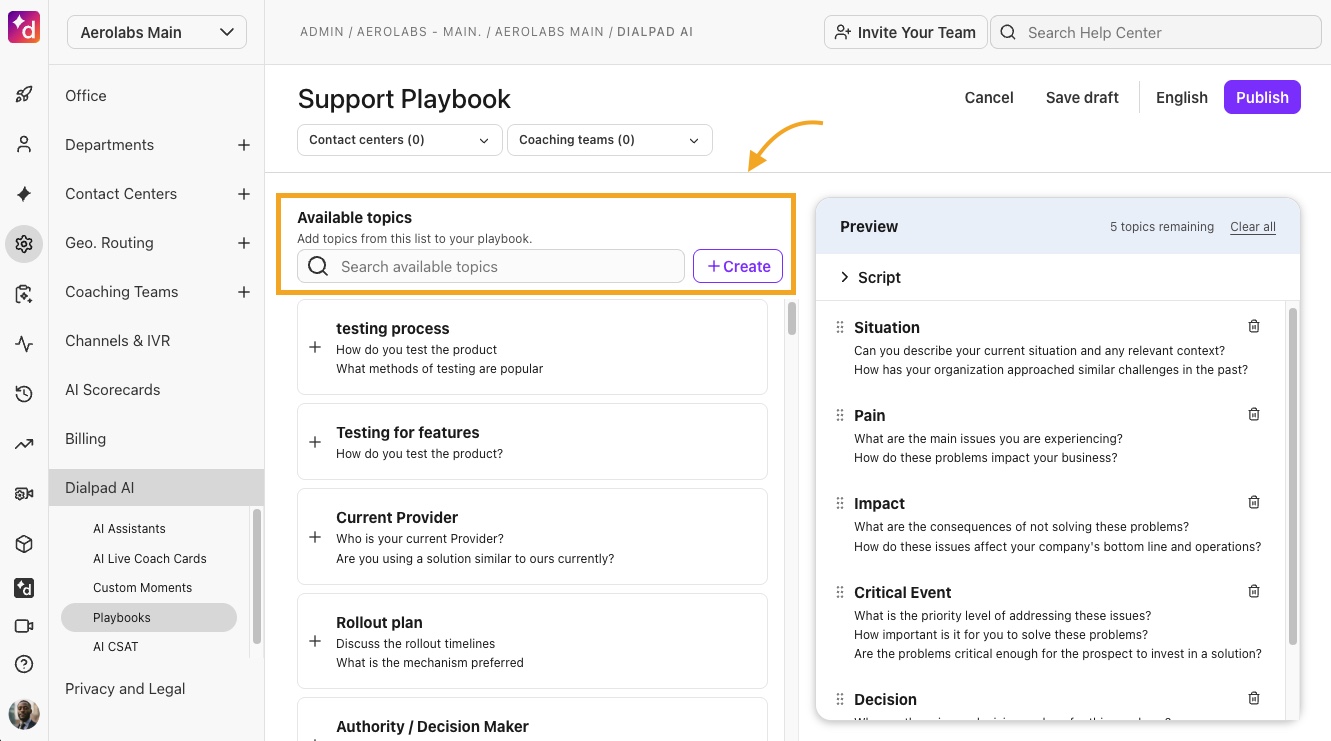Open the trending analytics arrow icon
Screen dimensions: 1331x741
(x=24, y=444)
